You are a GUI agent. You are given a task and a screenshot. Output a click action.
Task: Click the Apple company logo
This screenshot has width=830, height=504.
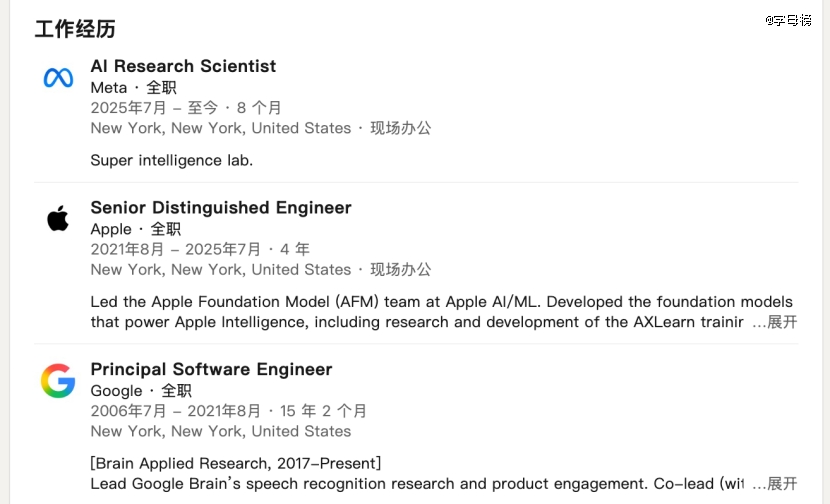pyautogui.click(x=58, y=218)
